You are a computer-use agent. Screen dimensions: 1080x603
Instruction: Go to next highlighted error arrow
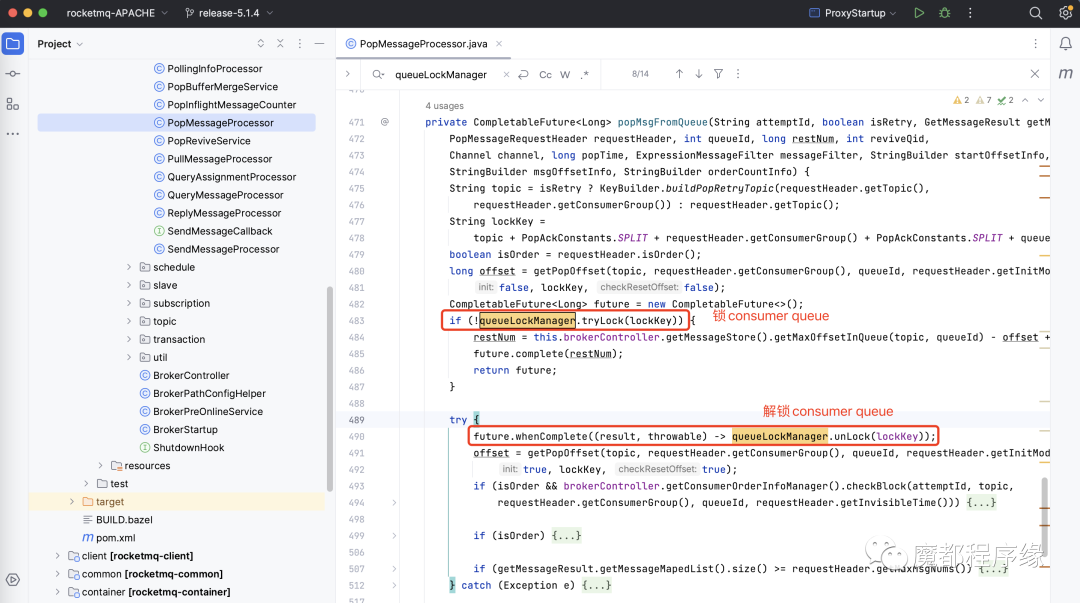click(1041, 100)
